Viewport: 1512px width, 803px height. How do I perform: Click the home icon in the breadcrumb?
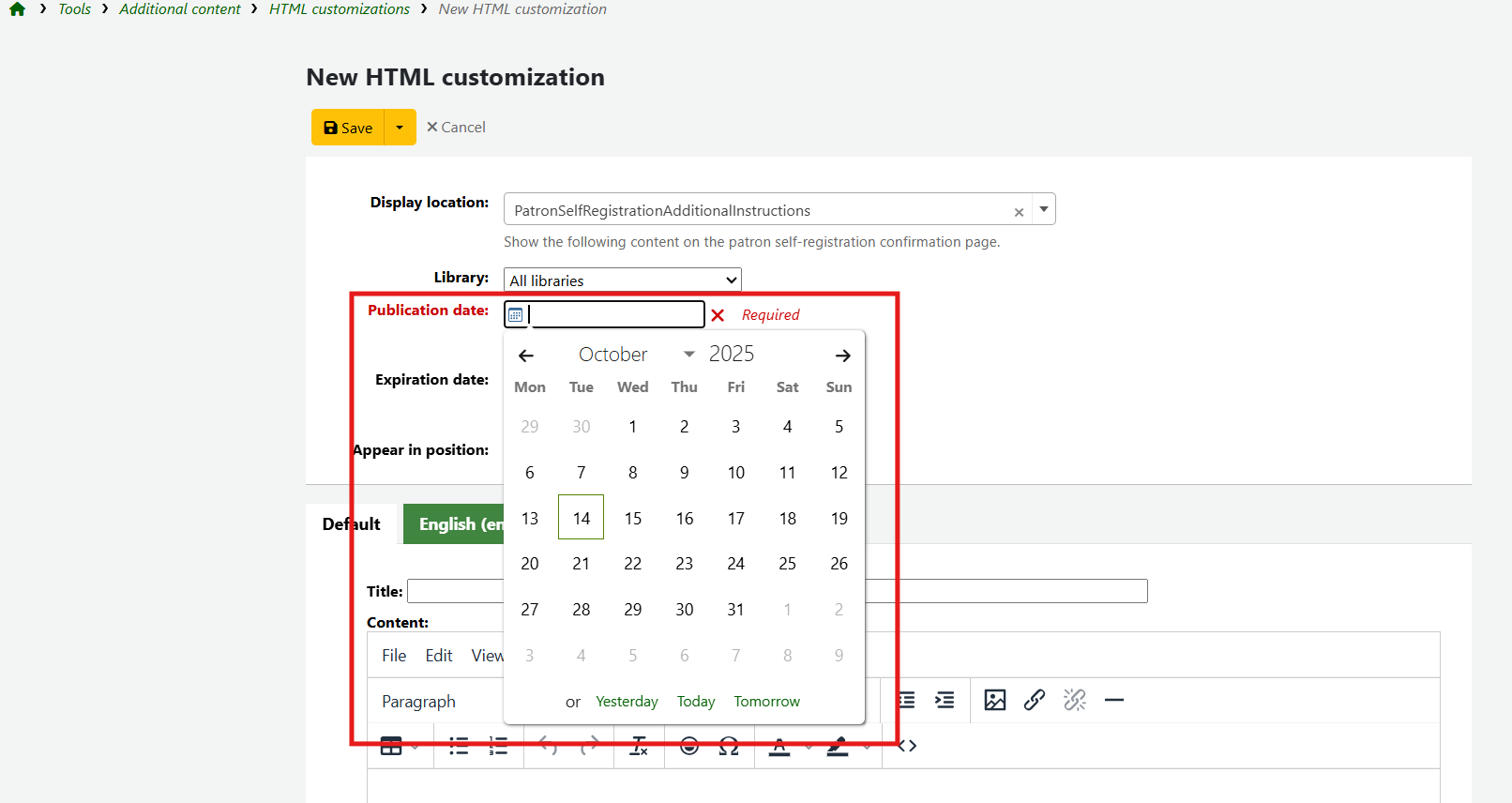click(17, 9)
